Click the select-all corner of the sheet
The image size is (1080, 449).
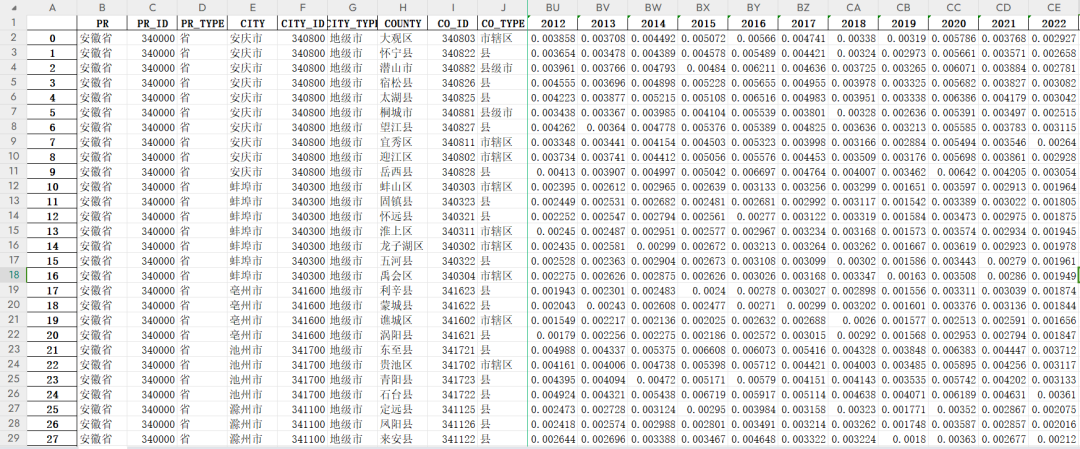14,8
